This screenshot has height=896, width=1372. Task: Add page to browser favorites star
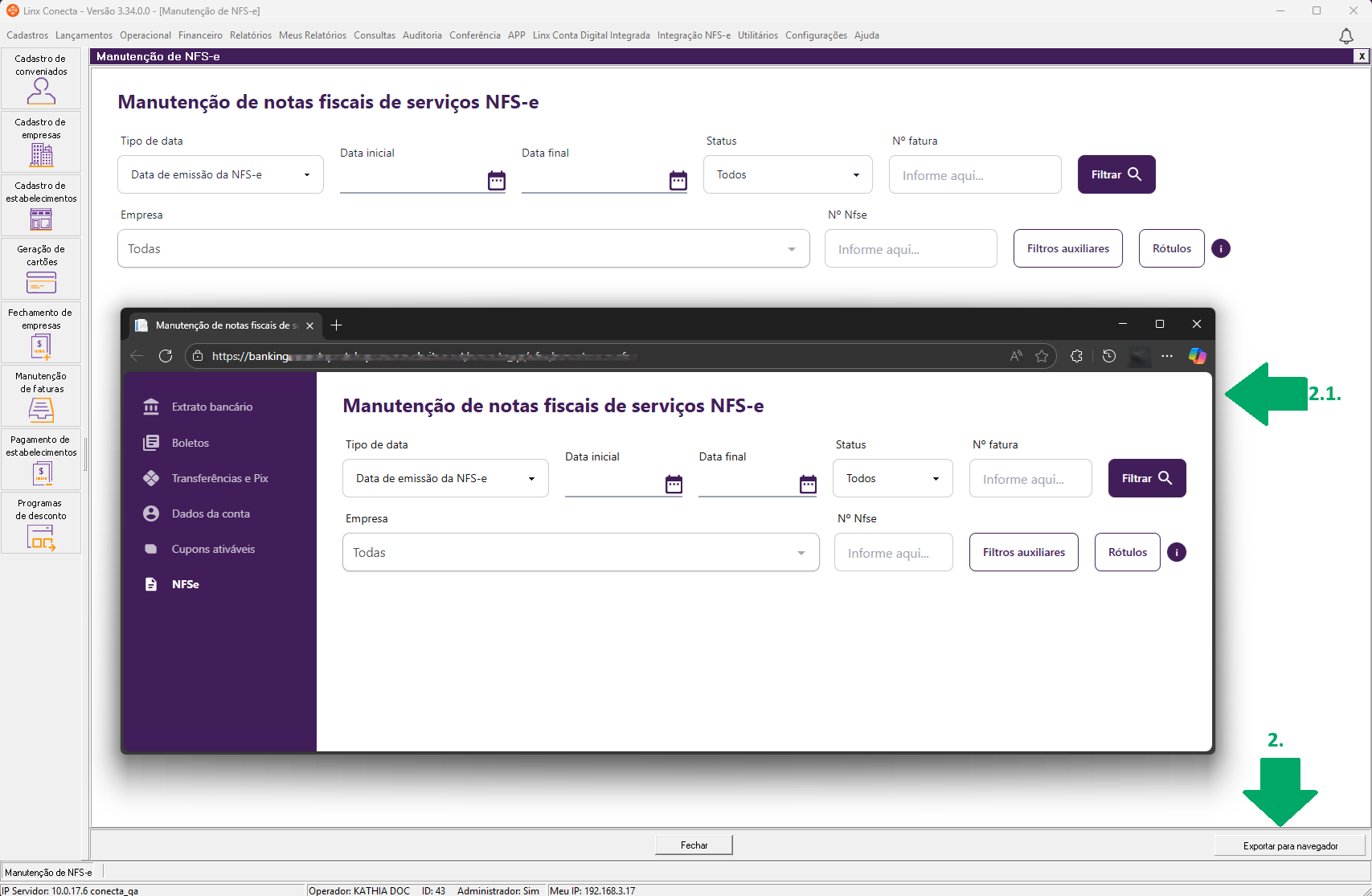1042,356
